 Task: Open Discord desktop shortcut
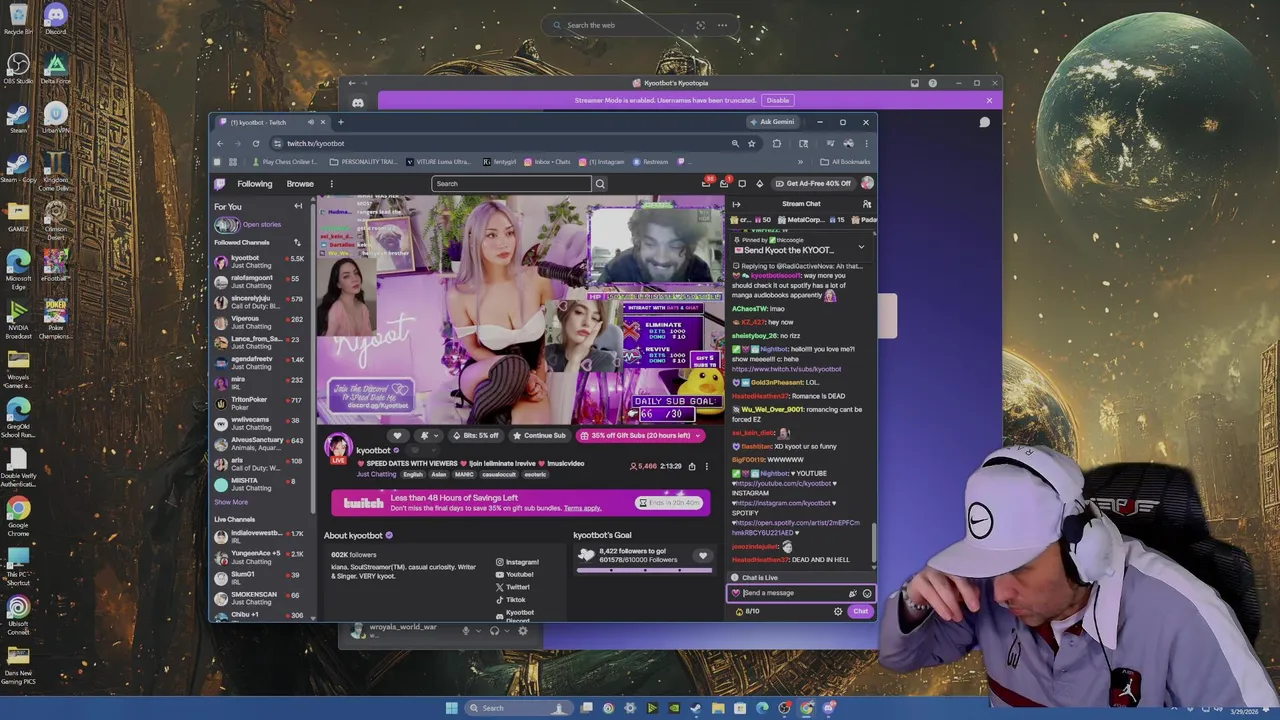tap(55, 19)
